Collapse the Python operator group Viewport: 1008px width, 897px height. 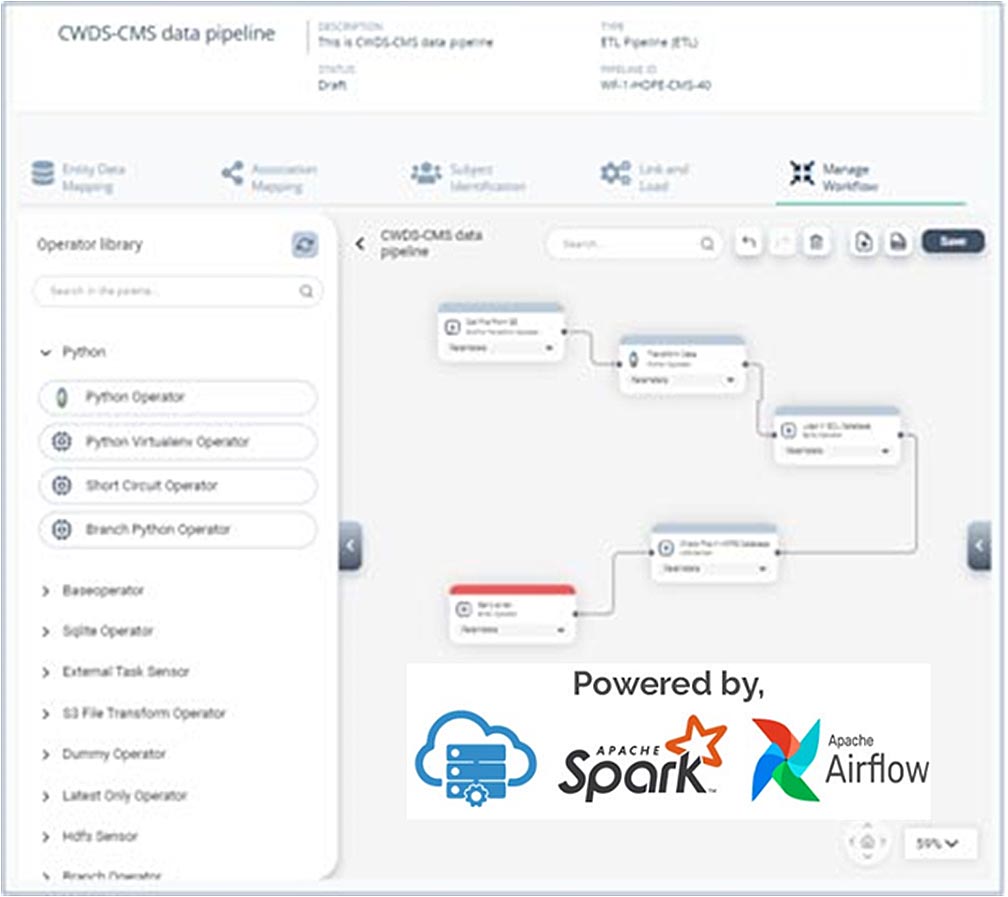[x=46, y=352]
